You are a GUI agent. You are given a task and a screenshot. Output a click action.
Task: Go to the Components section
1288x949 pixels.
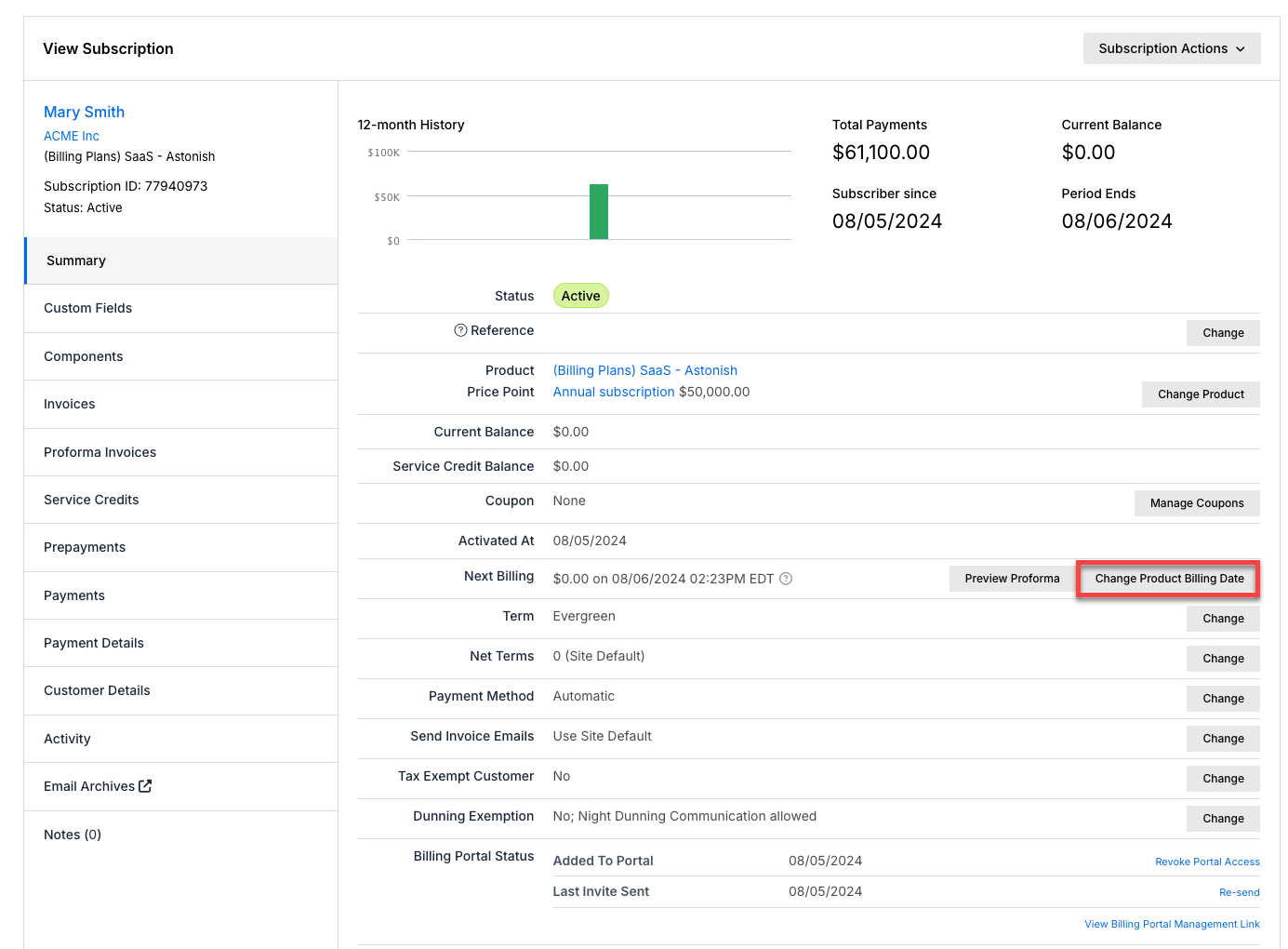tap(181, 356)
